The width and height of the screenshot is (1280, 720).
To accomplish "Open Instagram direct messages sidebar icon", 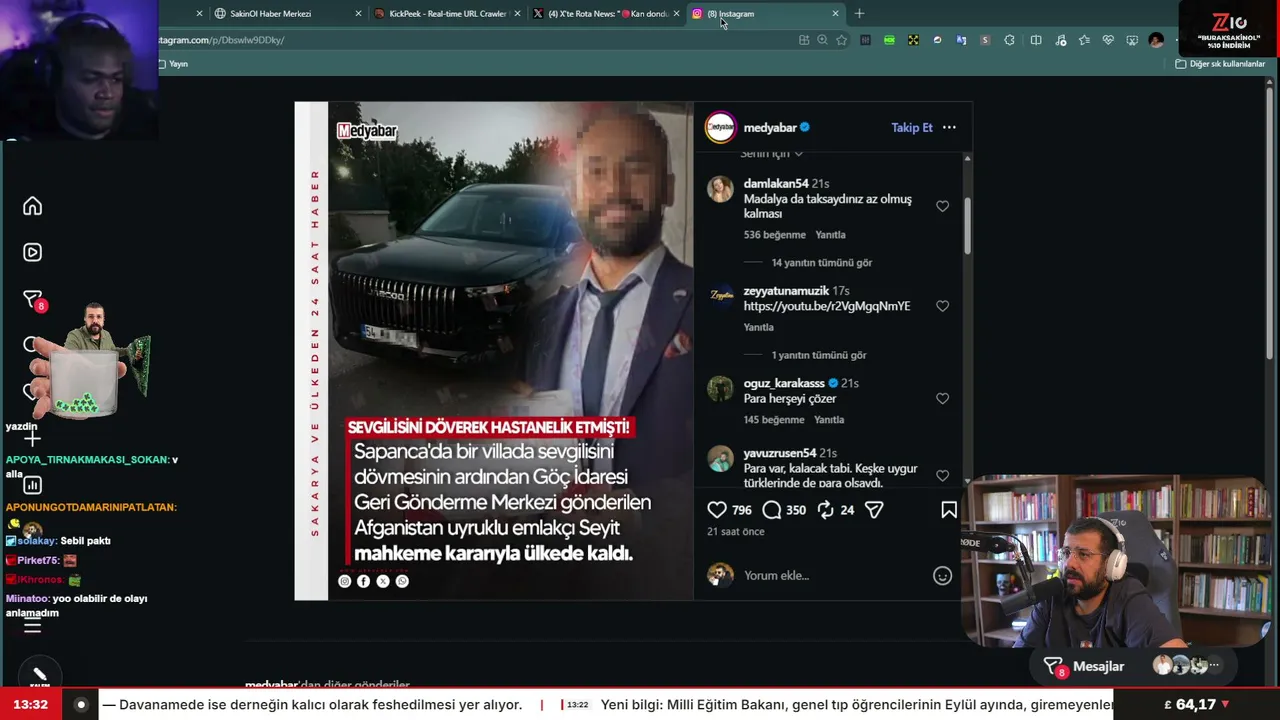I will [x=33, y=300].
